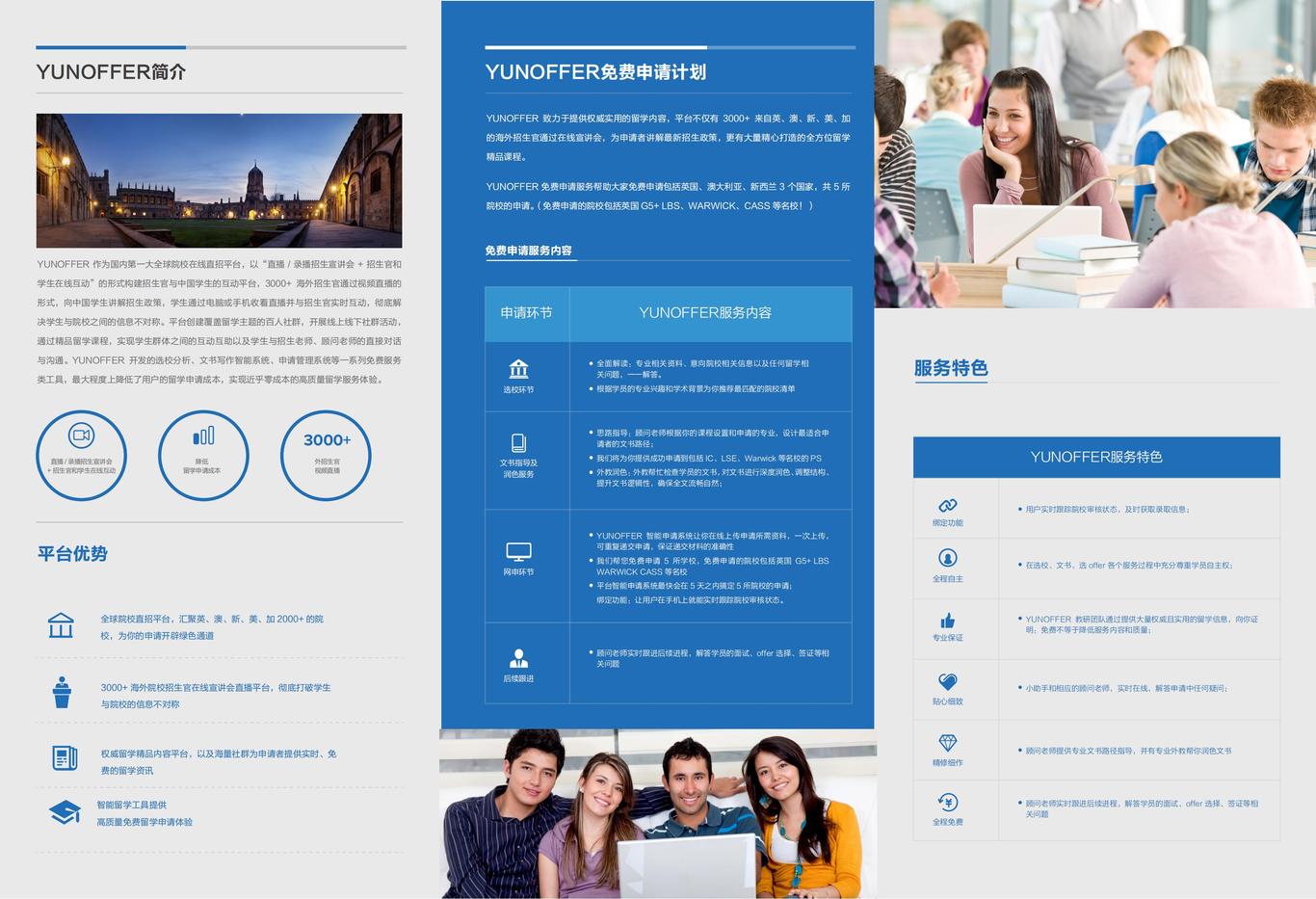Click the advisor person icon above 后续跟进
The image size is (1316, 899).
(x=518, y=659)
